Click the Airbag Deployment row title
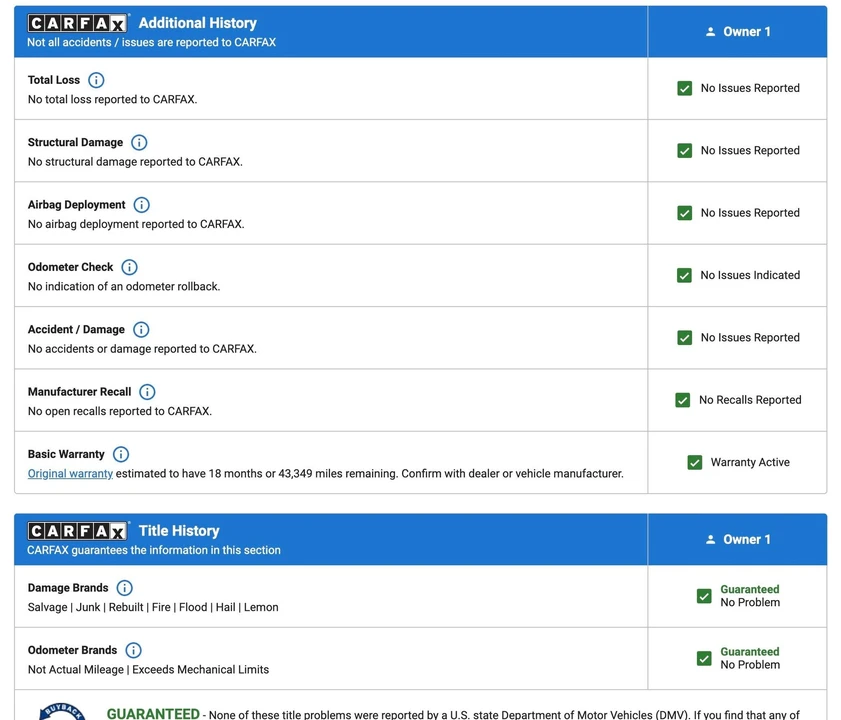The image size is (841, 720). point(76,204)
